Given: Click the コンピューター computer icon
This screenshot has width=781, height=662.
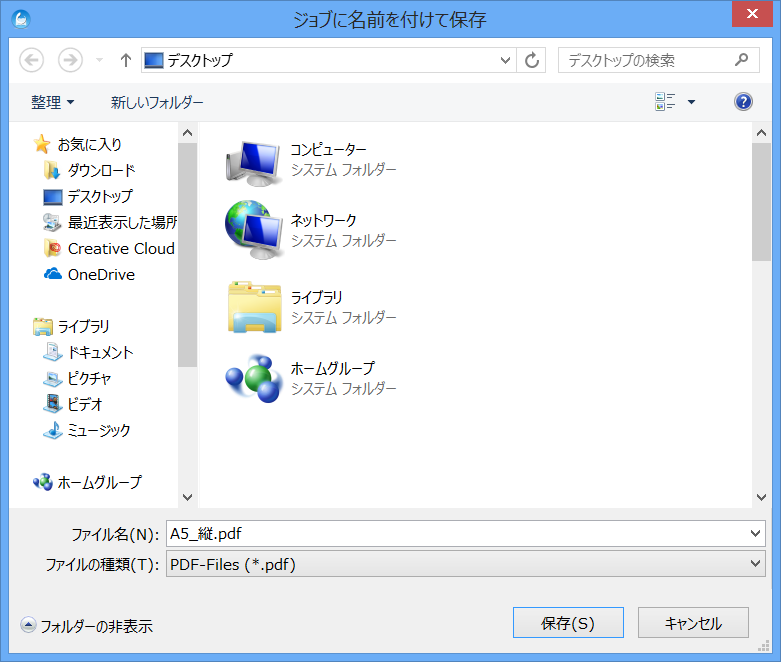Looking at the screenshot, I should (x=254, y=162).
